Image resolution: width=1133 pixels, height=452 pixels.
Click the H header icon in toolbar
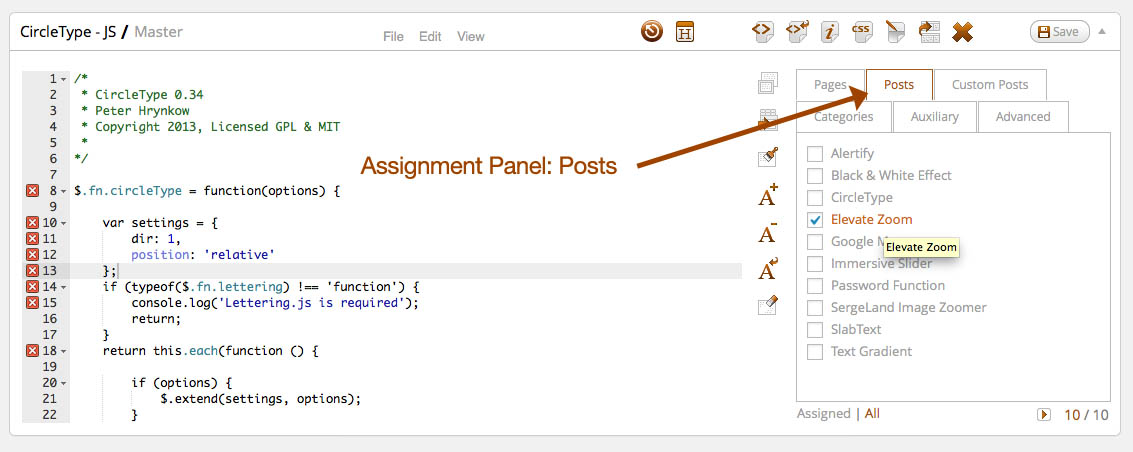click(685, 32)
